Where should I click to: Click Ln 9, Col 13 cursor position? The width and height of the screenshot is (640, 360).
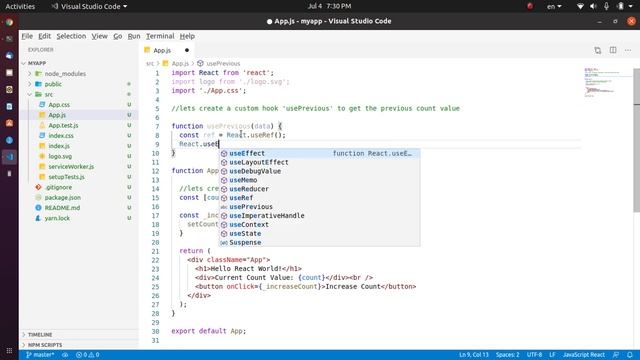pyautogui.click(x=474, y=355)
